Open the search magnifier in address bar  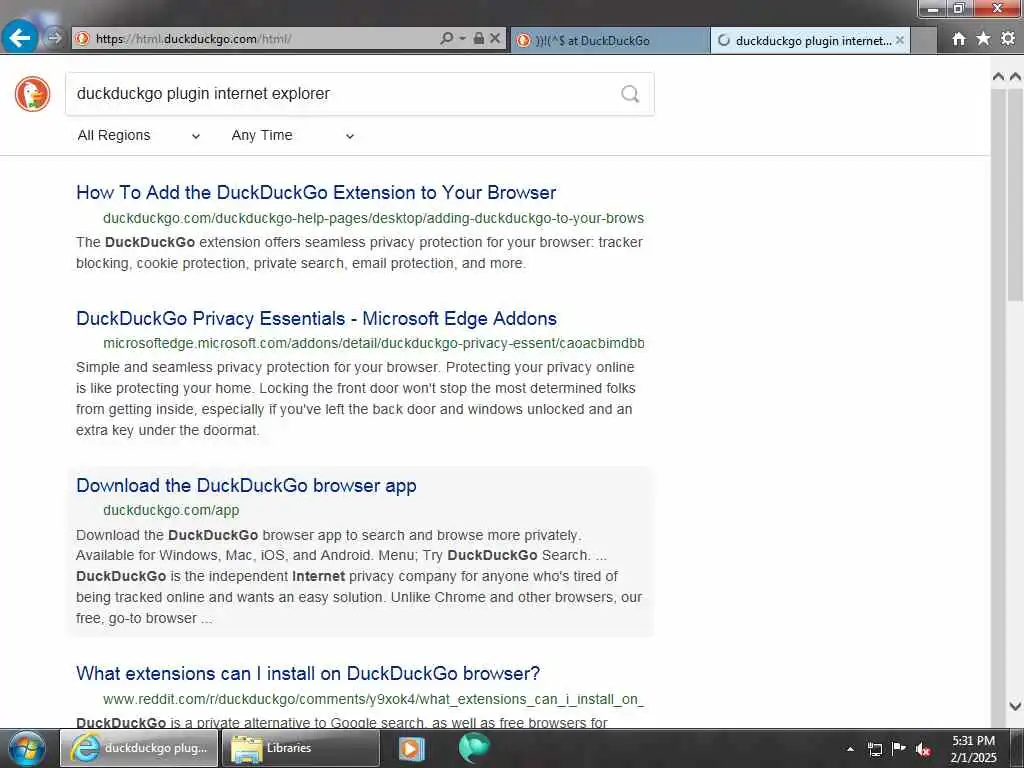click(446, 39)
